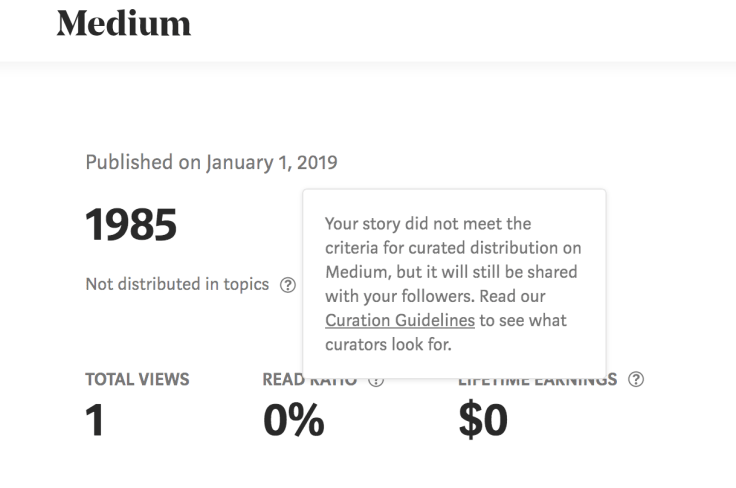Image resolution: width=736 pixels, height=488 pixels.
Task: Click the $0 lifetime earnings value
Action: (483, 421)
